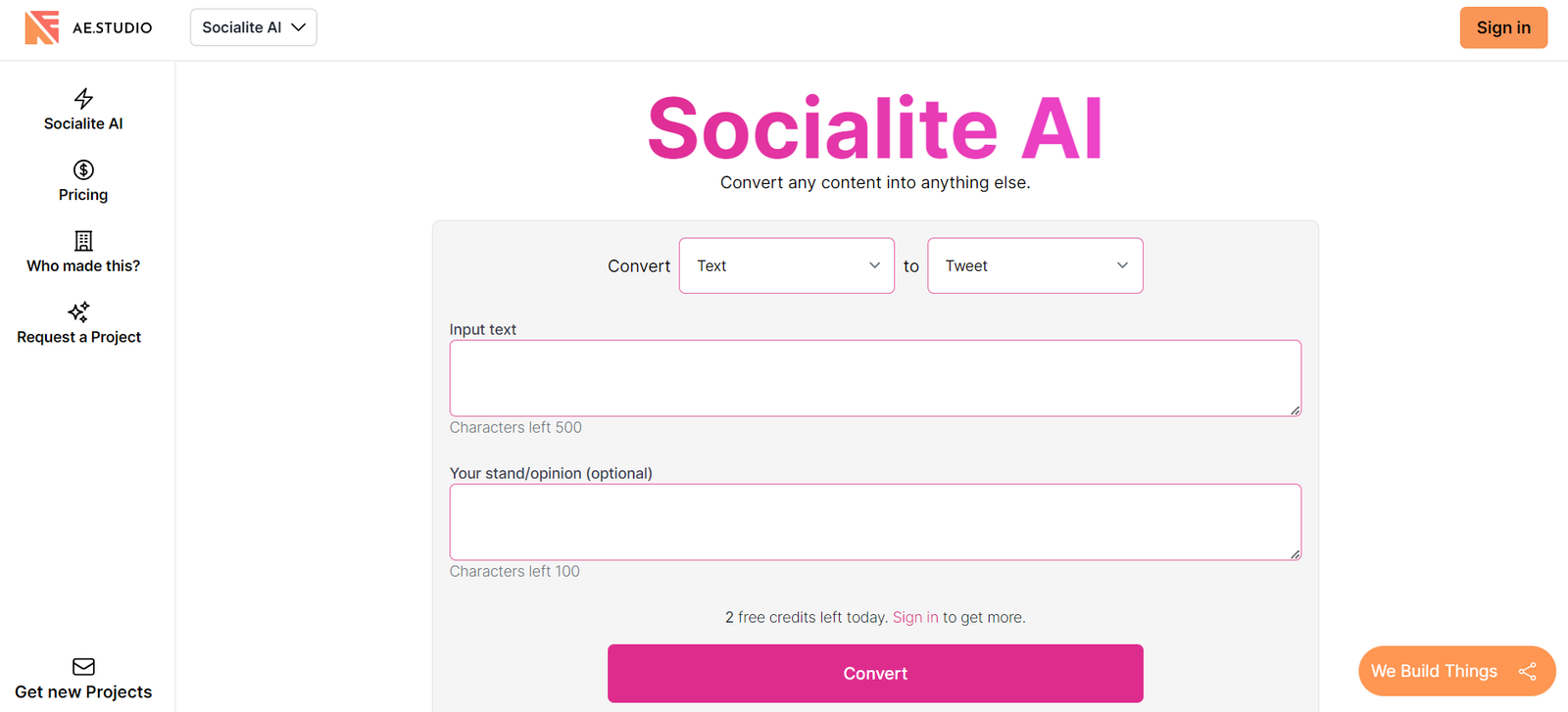Open the Pricing menu item
This screenshot has width=1568, height=712.
pos(83,195)
